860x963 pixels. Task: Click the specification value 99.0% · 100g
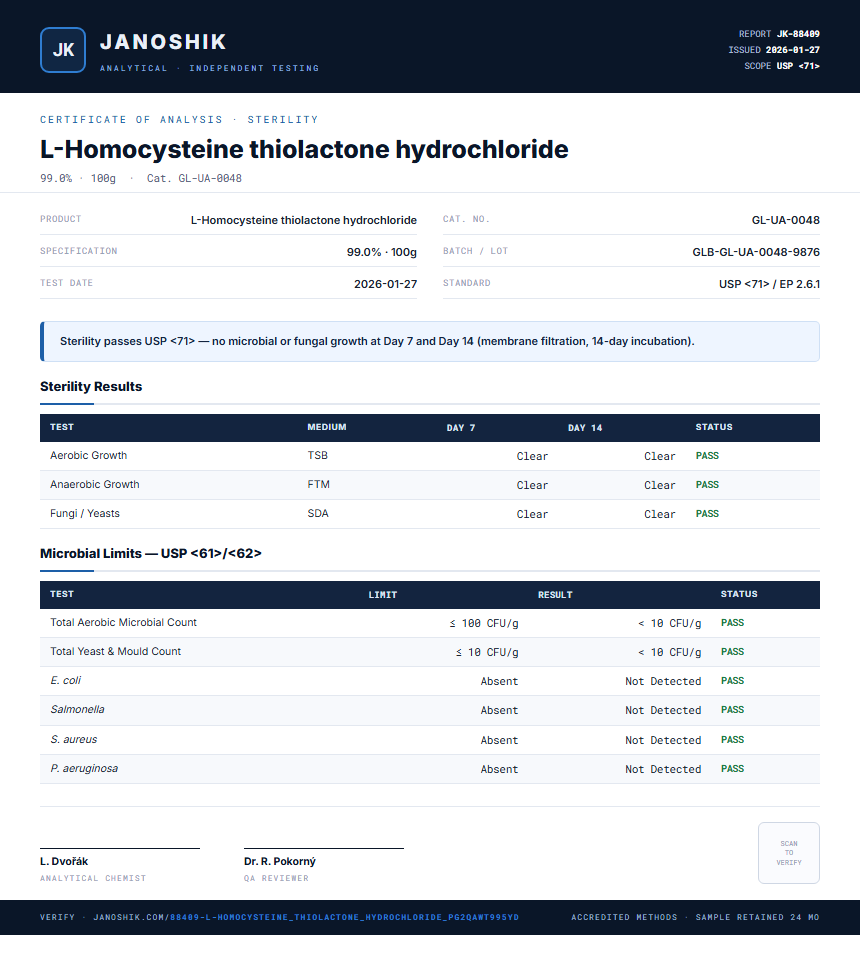(x=381, y=252)
